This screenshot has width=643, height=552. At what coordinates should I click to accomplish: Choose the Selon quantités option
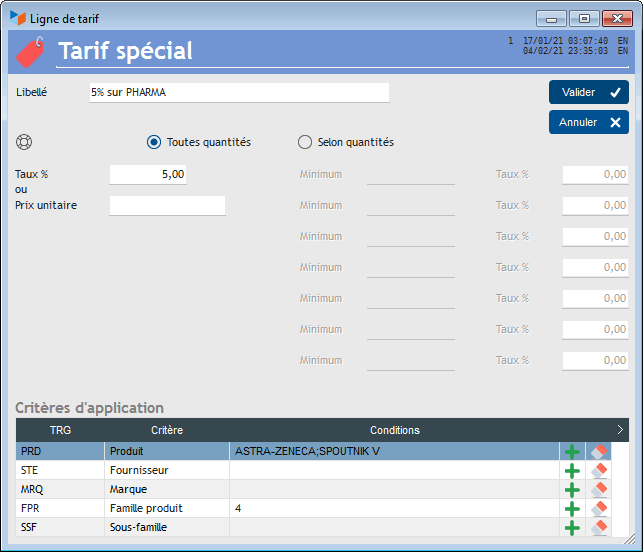pos(305,142)
